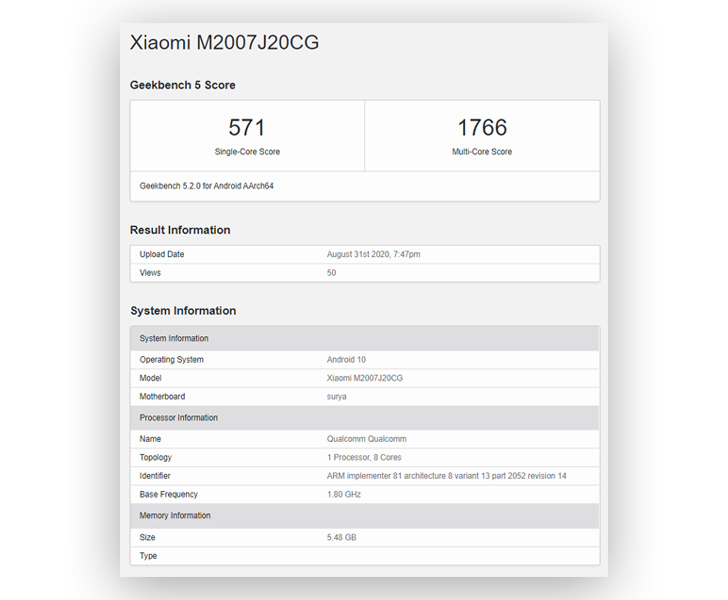This screenshot has height=600, width=728.
Task: Select the Qualcomm Qualcomm value
Action: point(366,439)
